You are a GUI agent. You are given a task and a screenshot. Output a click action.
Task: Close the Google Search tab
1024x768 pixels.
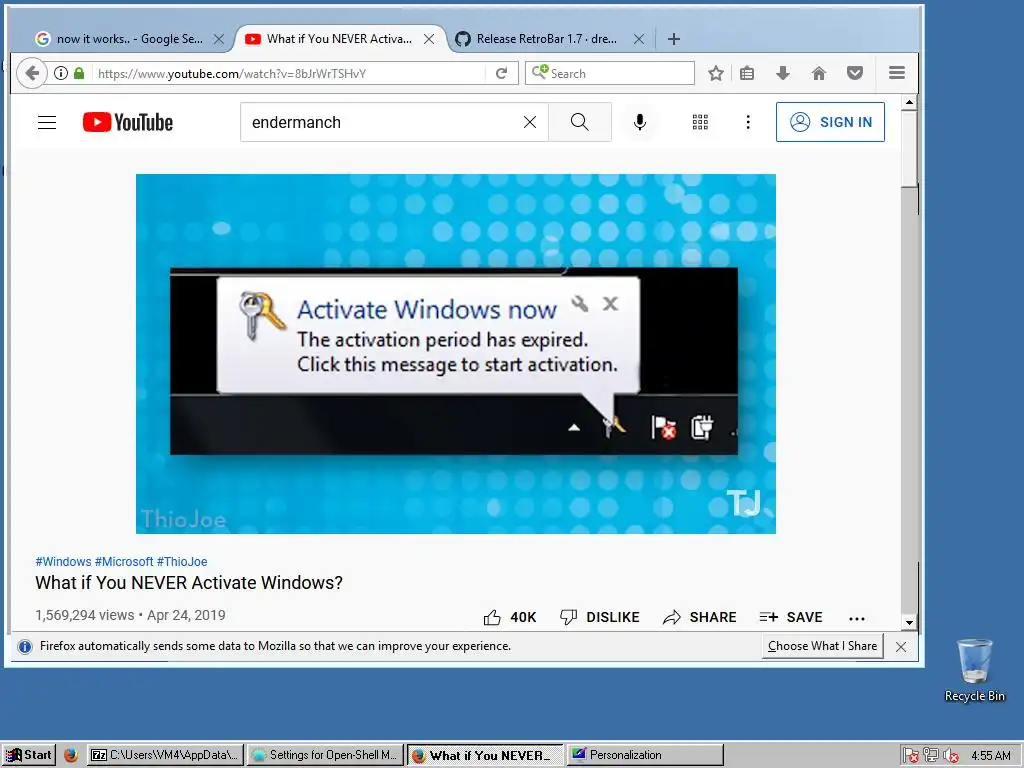[219, 39]
